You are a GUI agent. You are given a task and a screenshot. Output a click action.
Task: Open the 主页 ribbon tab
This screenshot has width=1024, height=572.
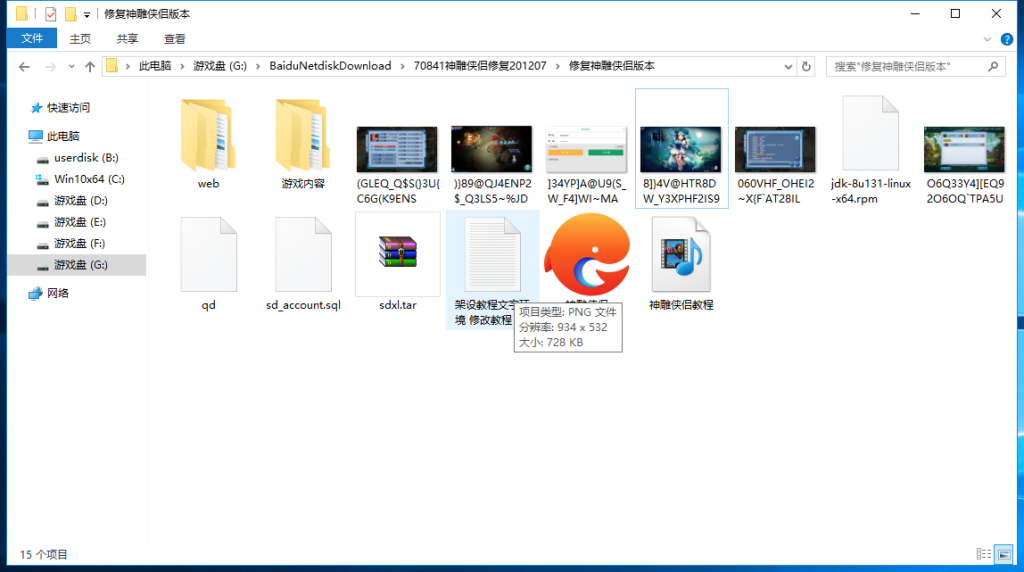pyautogui.click(x=80, y=39)
